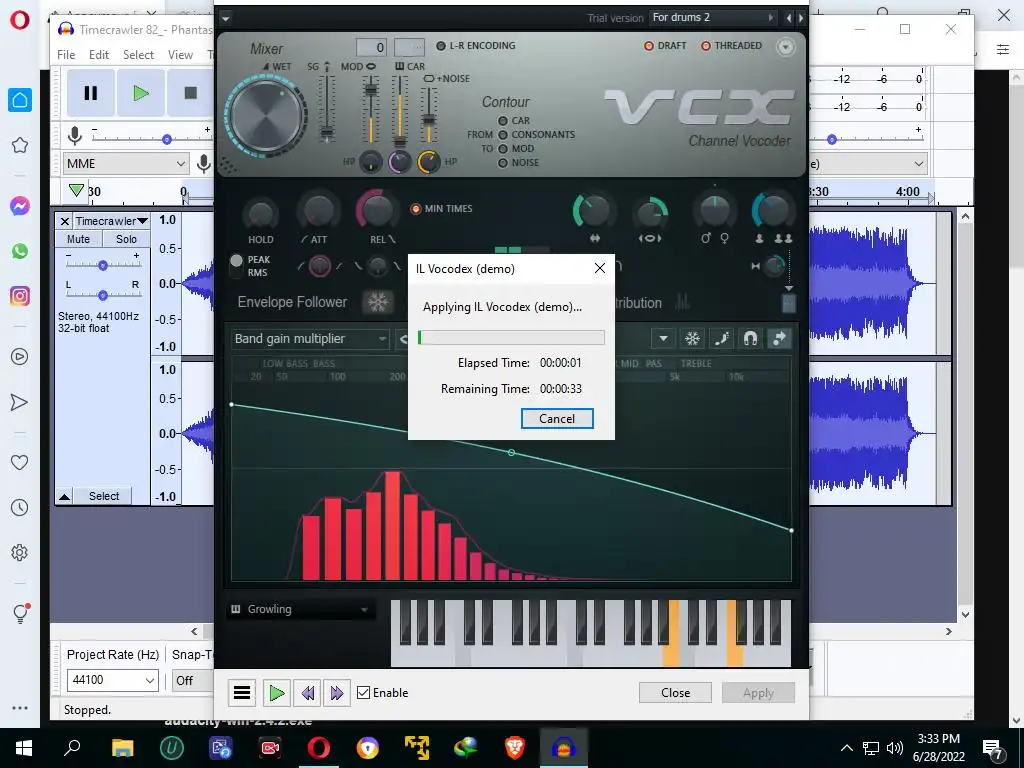Click the green Play button in Audacity
This screenshot has width=1024, height=768.
(x=140, y=93)
